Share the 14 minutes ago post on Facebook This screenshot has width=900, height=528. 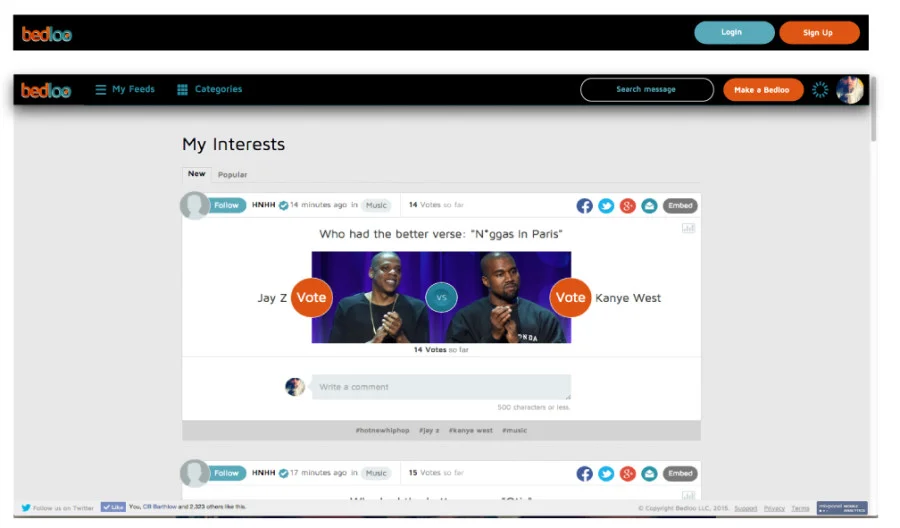584,206
